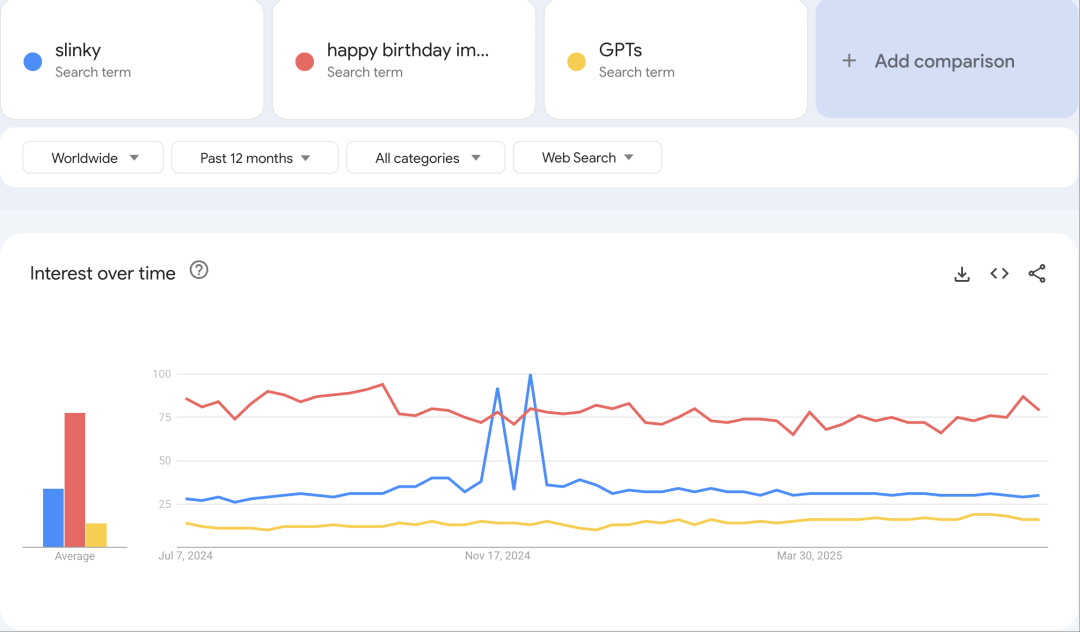Click the plus icon for Add comparison
1080x632 pixels.
pos(849,61)
